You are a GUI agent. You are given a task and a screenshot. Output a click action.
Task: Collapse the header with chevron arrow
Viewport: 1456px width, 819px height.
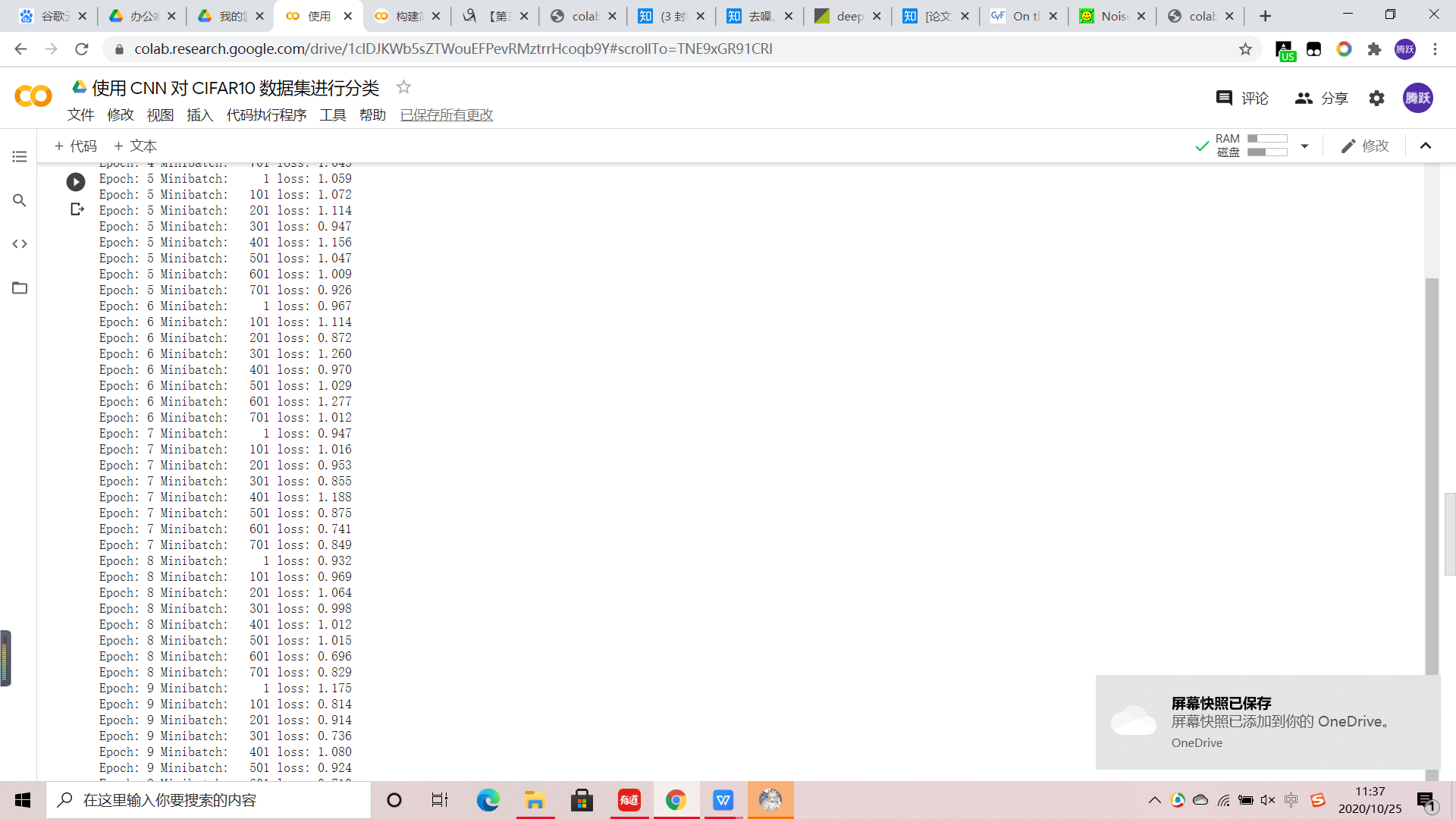tap(1426, 146)
